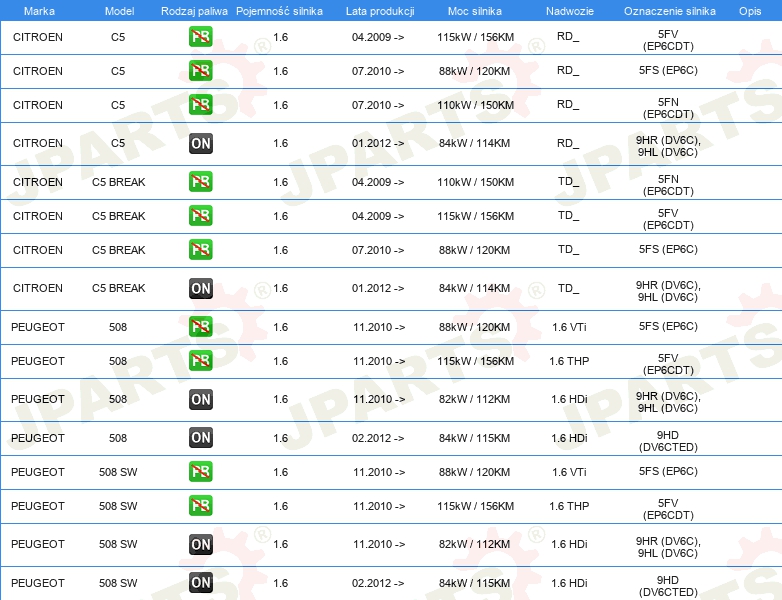
Task: Click diesel ON icon for C5 BREAK 01.2012
Action: 200,288
